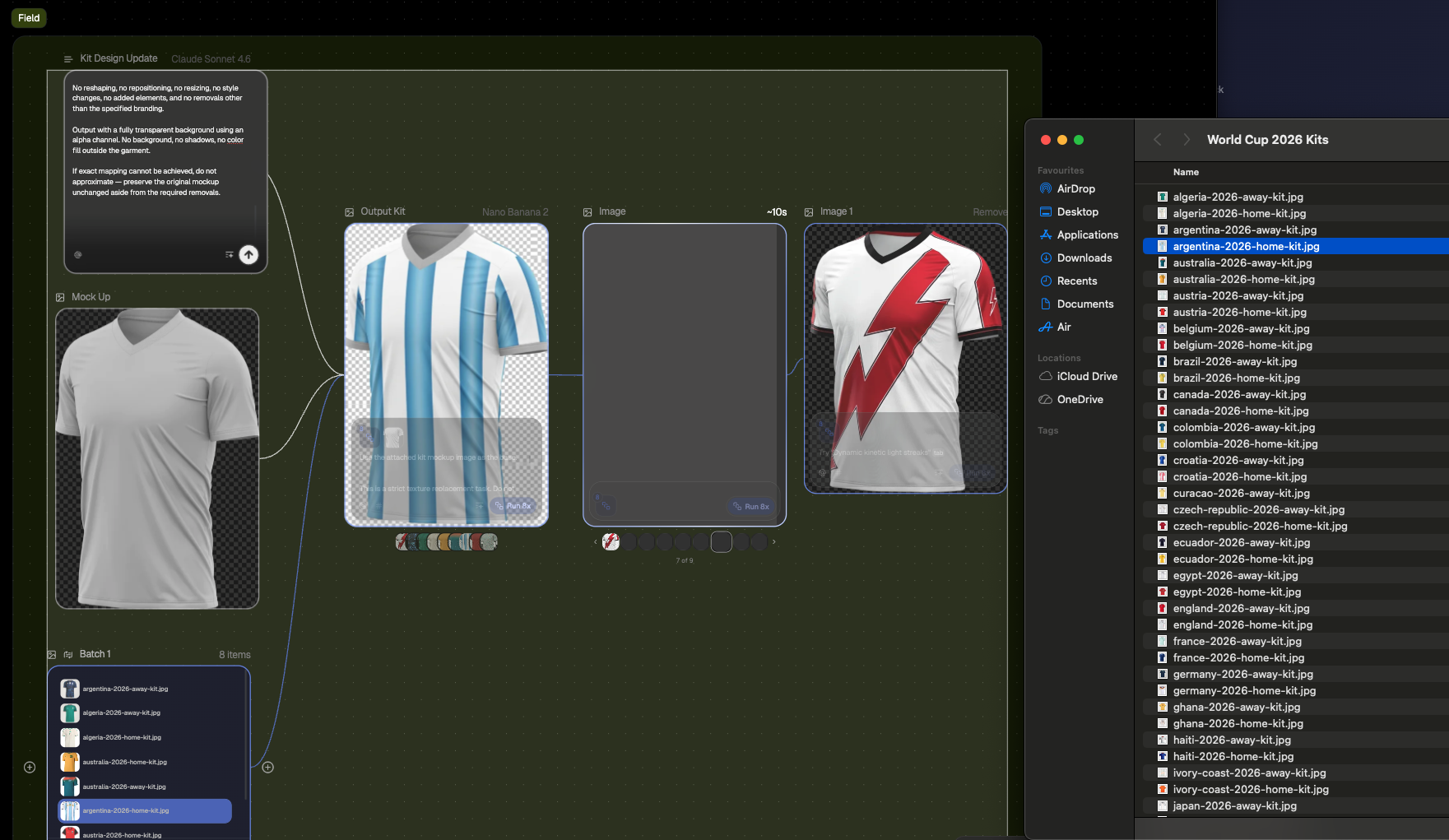Select germany-2026-away-kit.jpg in Finder
Screen dimensions: 1449x840
[x=1296, y=675]
